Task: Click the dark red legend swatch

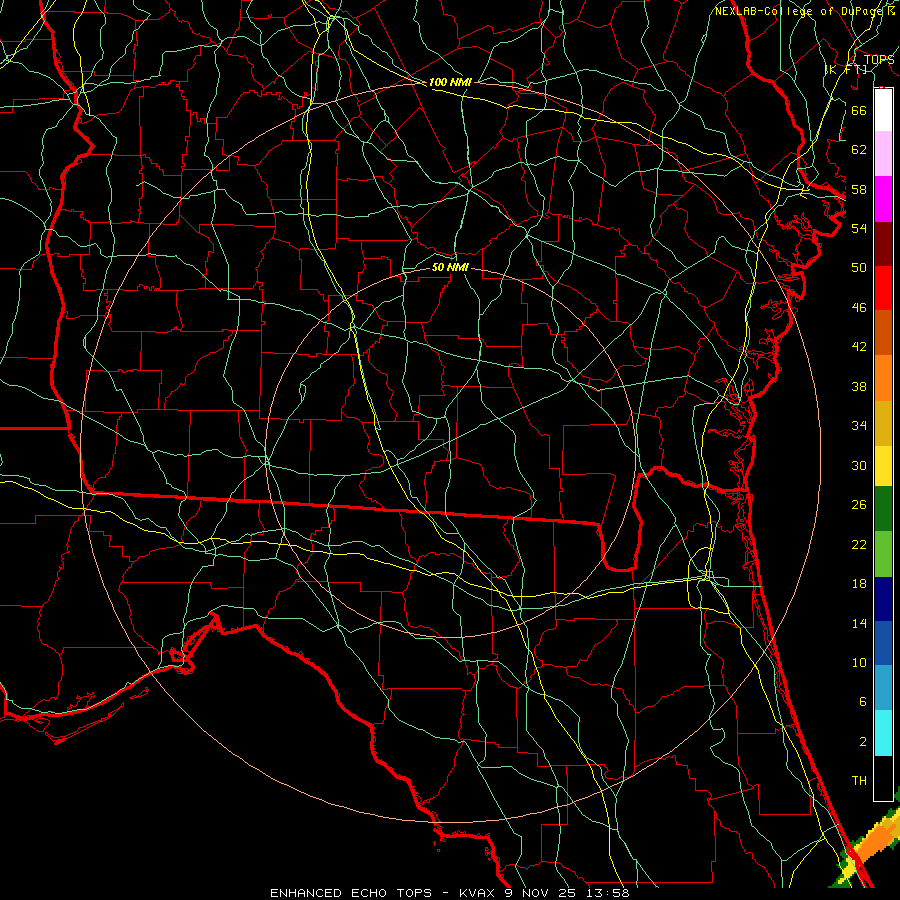Action: (883, 243)
